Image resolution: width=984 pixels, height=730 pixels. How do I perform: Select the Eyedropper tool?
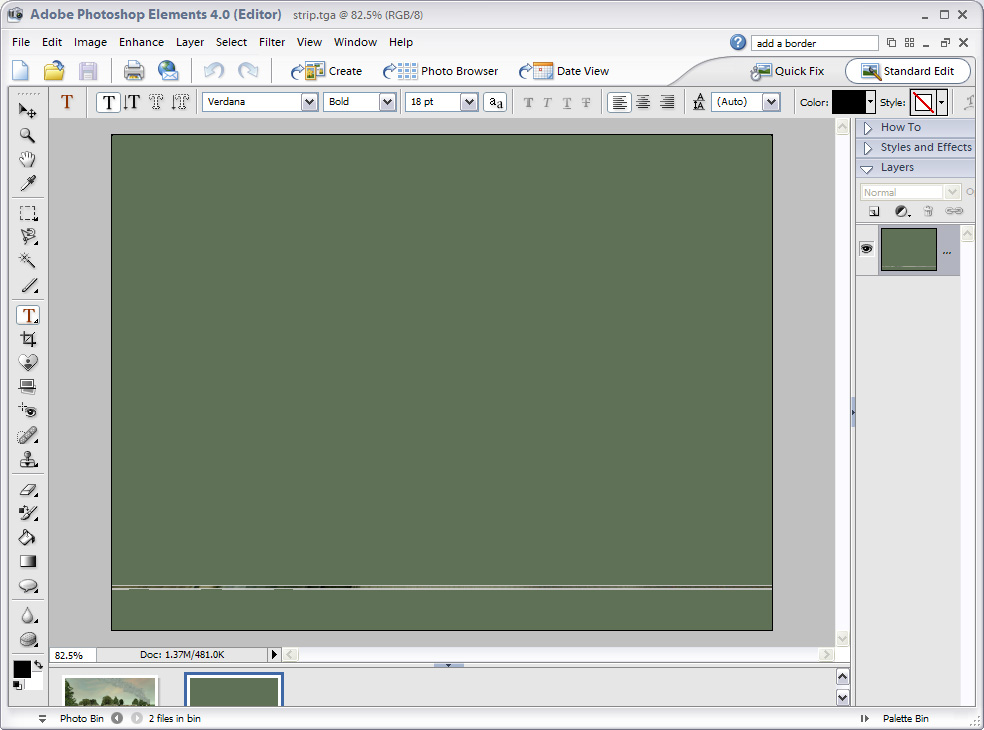tap(28, 183)
